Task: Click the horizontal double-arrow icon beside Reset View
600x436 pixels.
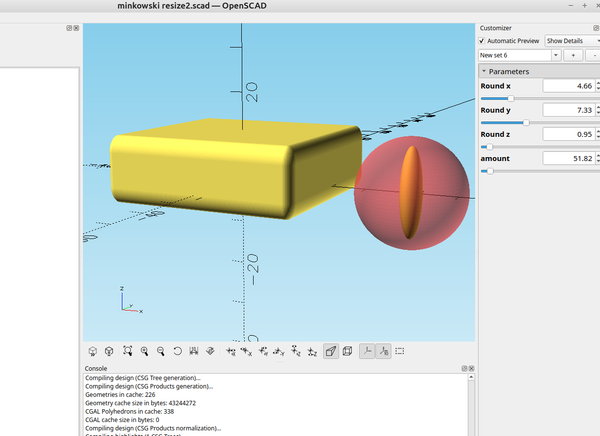Action: coord(194,351)
